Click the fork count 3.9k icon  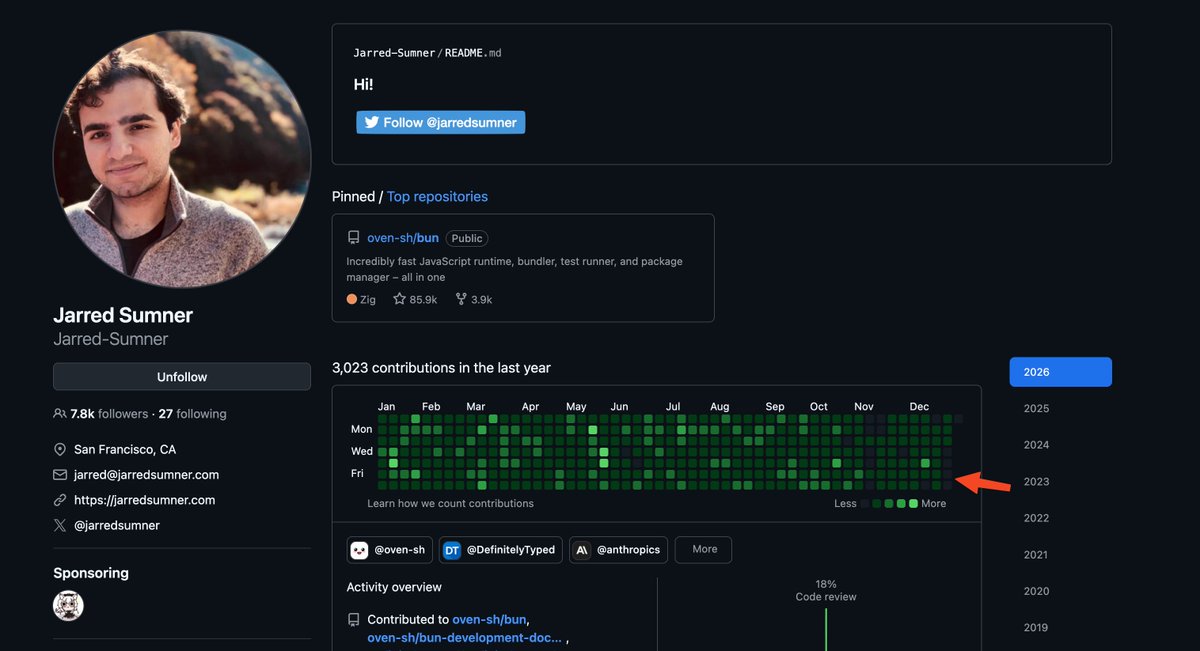point(461,299)
